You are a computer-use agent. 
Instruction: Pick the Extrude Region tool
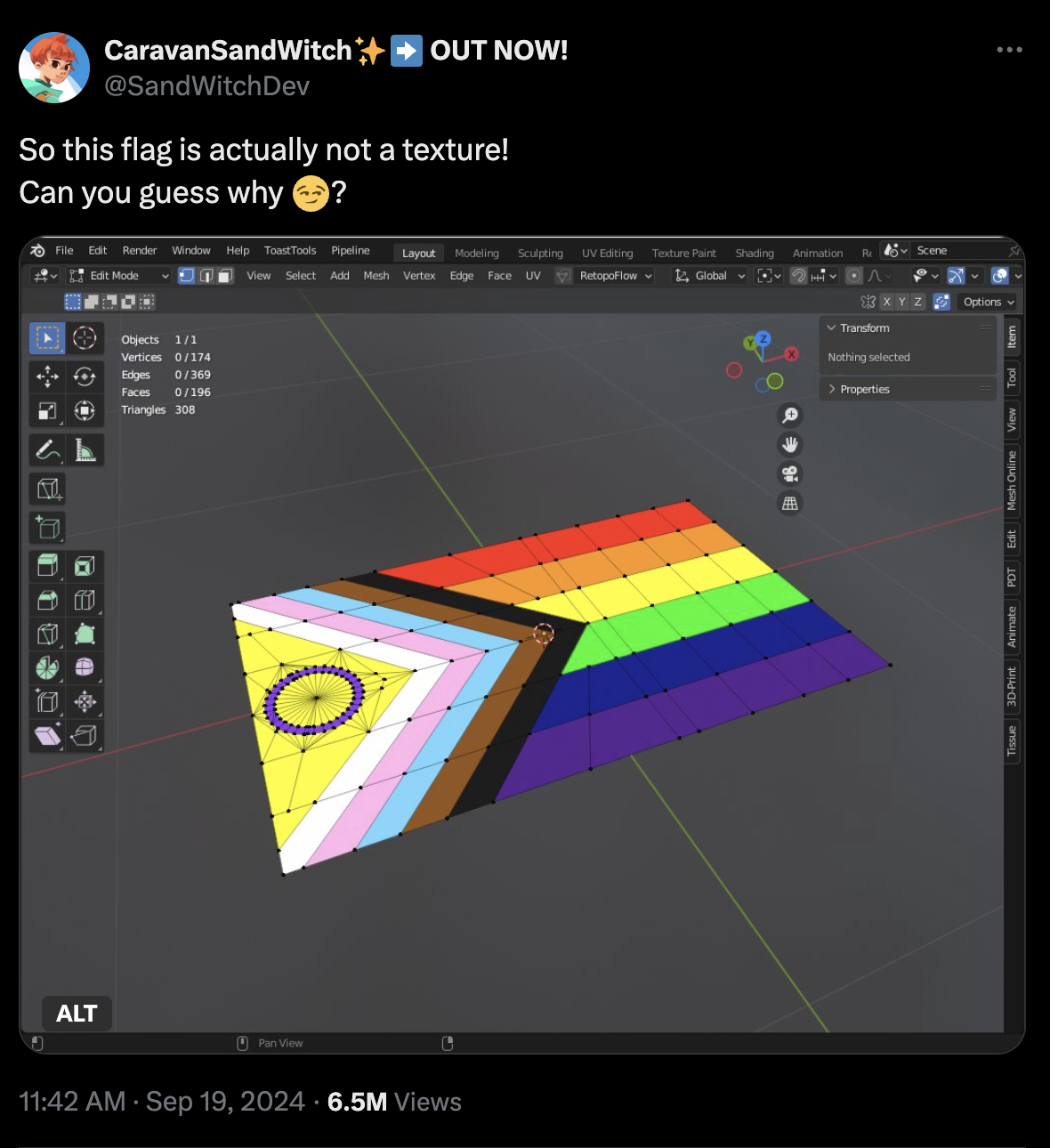tap(47, 566)
